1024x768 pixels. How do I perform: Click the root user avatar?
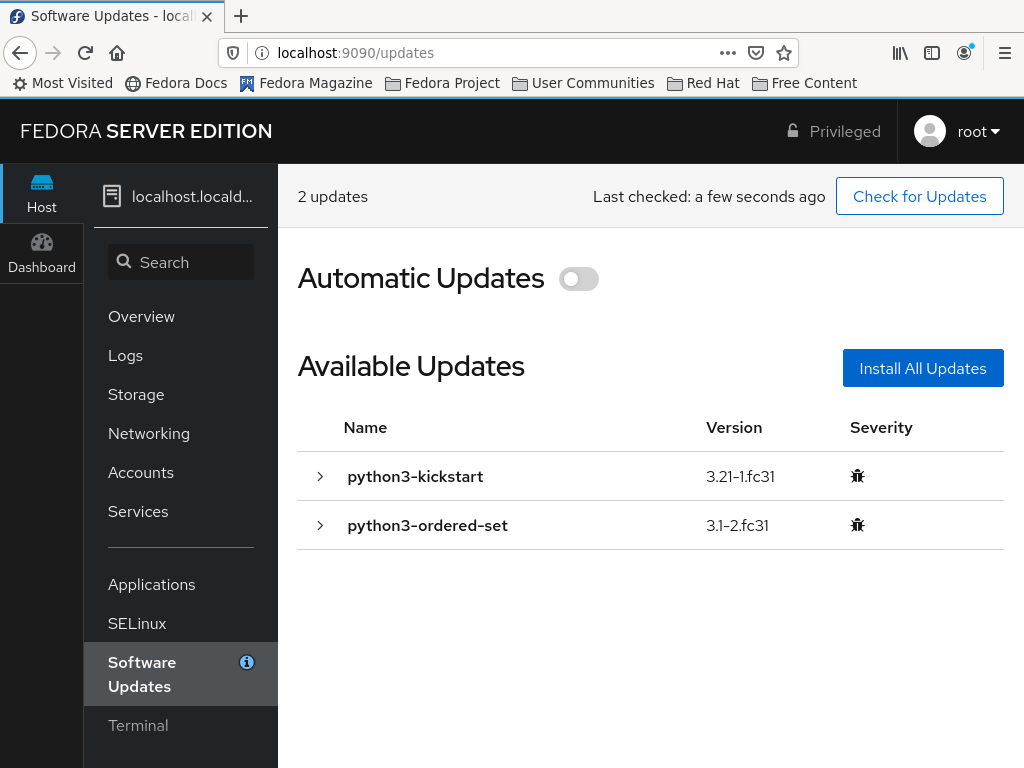pyautogui.click(x=930, y=131)
